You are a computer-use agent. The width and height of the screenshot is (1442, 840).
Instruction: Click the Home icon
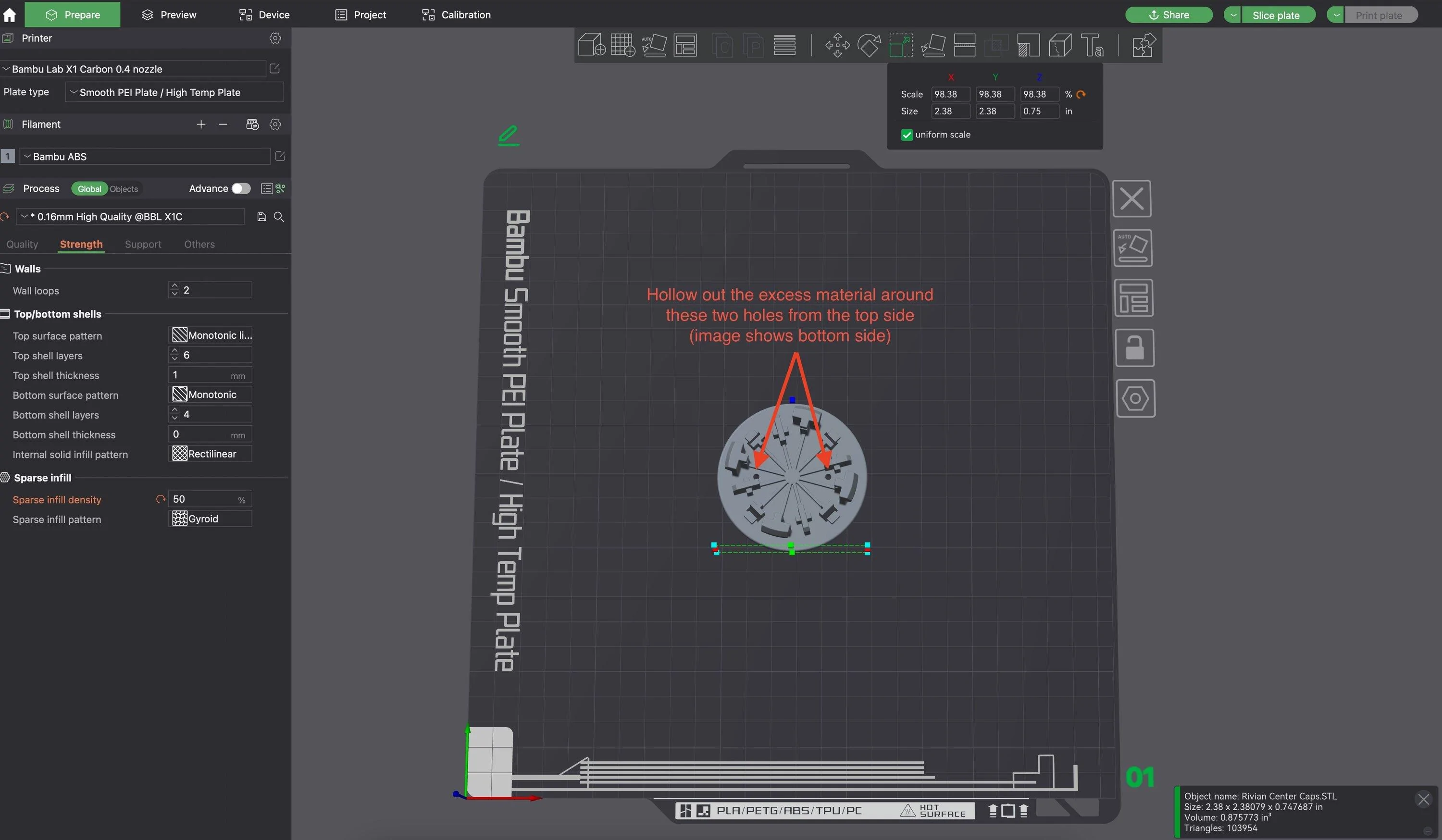click(10, 14)
